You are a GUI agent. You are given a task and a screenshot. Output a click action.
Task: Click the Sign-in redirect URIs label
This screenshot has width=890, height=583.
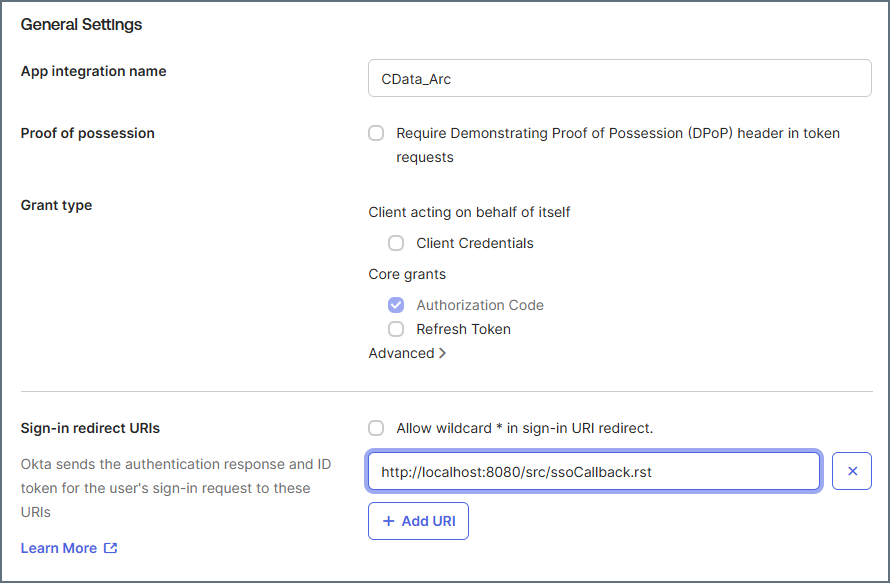tap(90, 428)
